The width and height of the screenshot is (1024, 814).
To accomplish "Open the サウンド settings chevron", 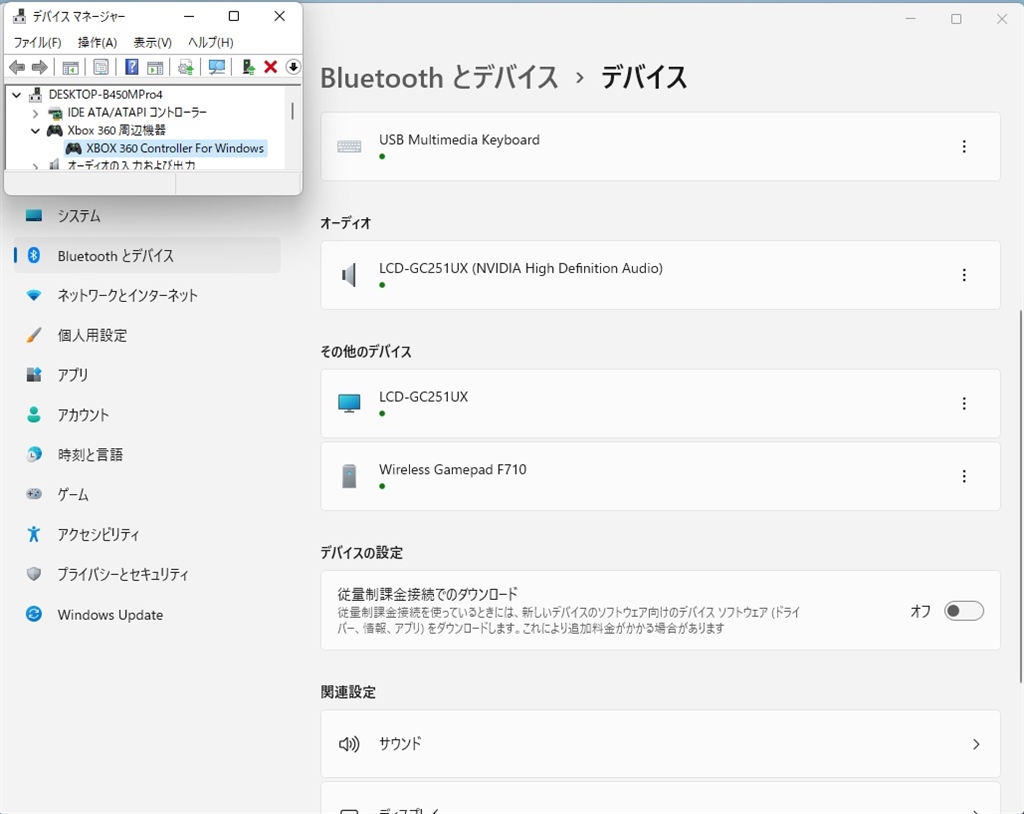I will point(976,744).
